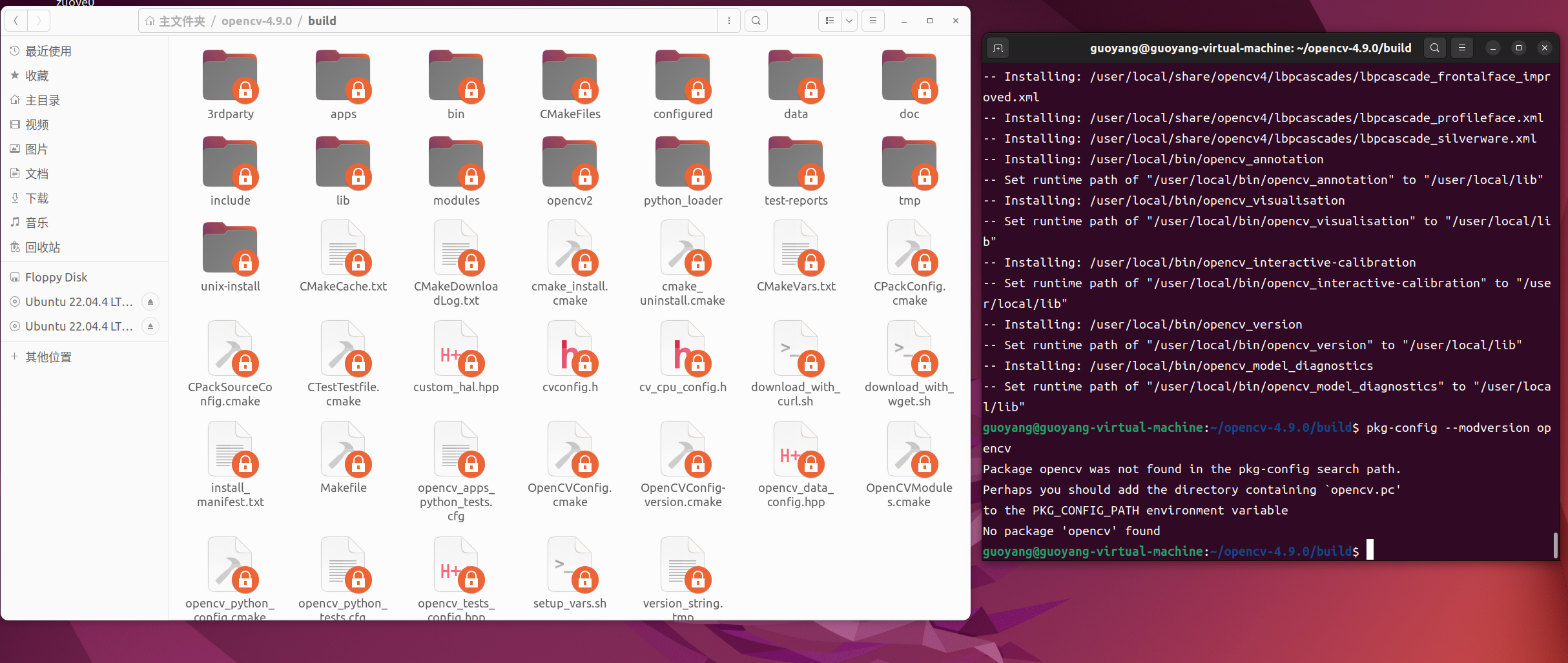Go forward in file manager

(x=39, y=21)
